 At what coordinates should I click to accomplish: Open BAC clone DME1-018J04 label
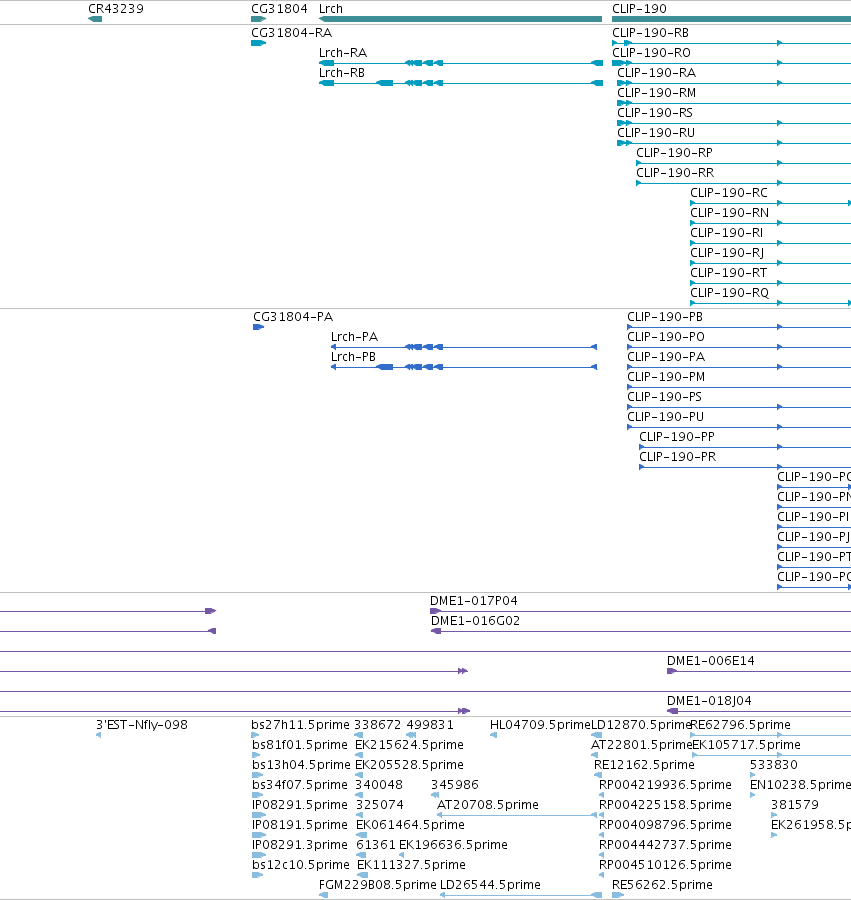coord(709,701)
